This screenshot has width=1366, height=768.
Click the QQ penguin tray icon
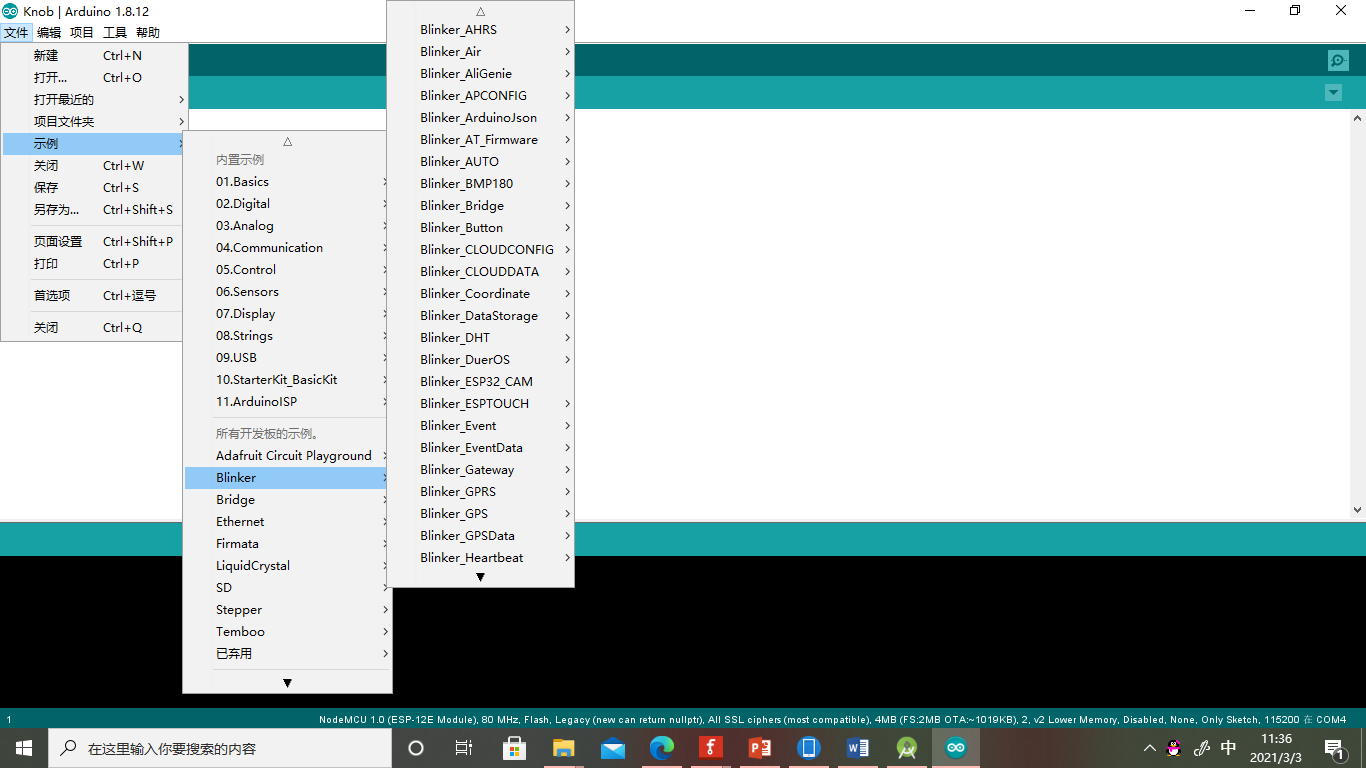(1172, 747)
